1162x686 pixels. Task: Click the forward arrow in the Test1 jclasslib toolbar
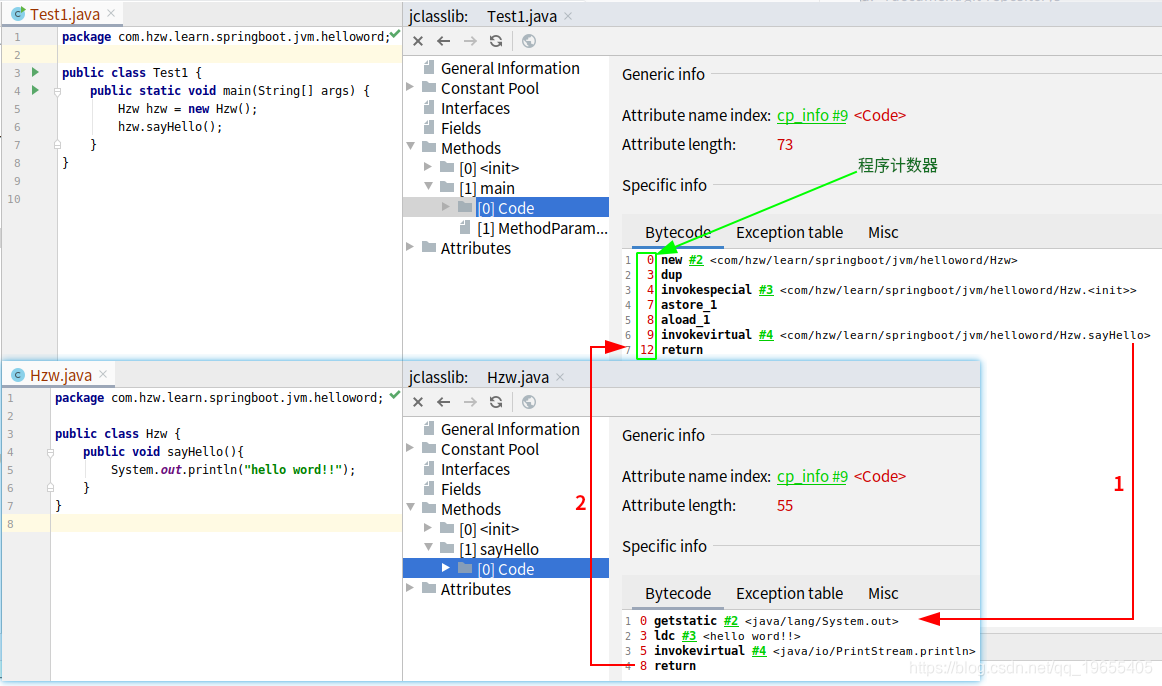coord(470,41)
